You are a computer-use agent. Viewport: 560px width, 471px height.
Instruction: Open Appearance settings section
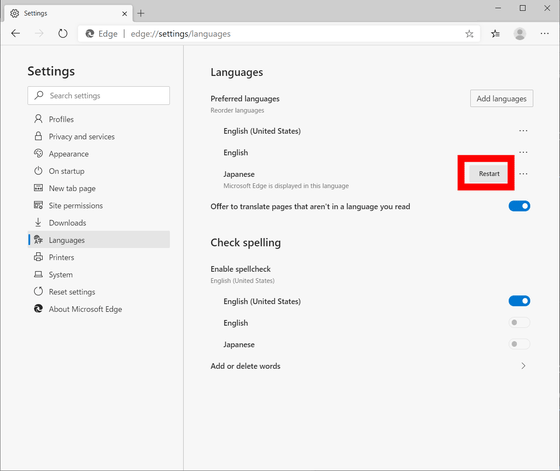[x=99, y=154]
